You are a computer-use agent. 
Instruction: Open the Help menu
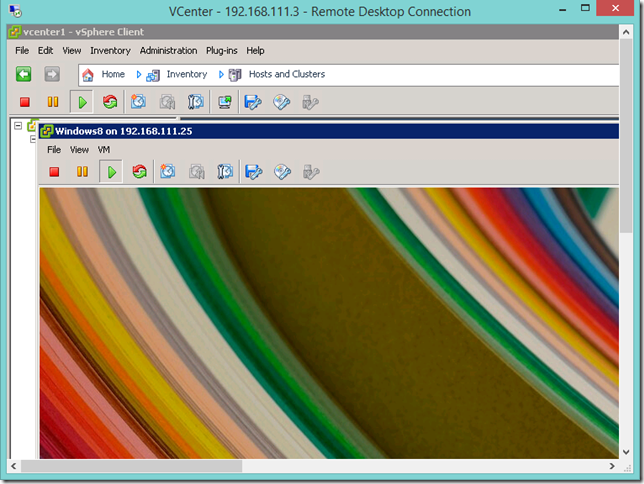[x=255, y=51]
